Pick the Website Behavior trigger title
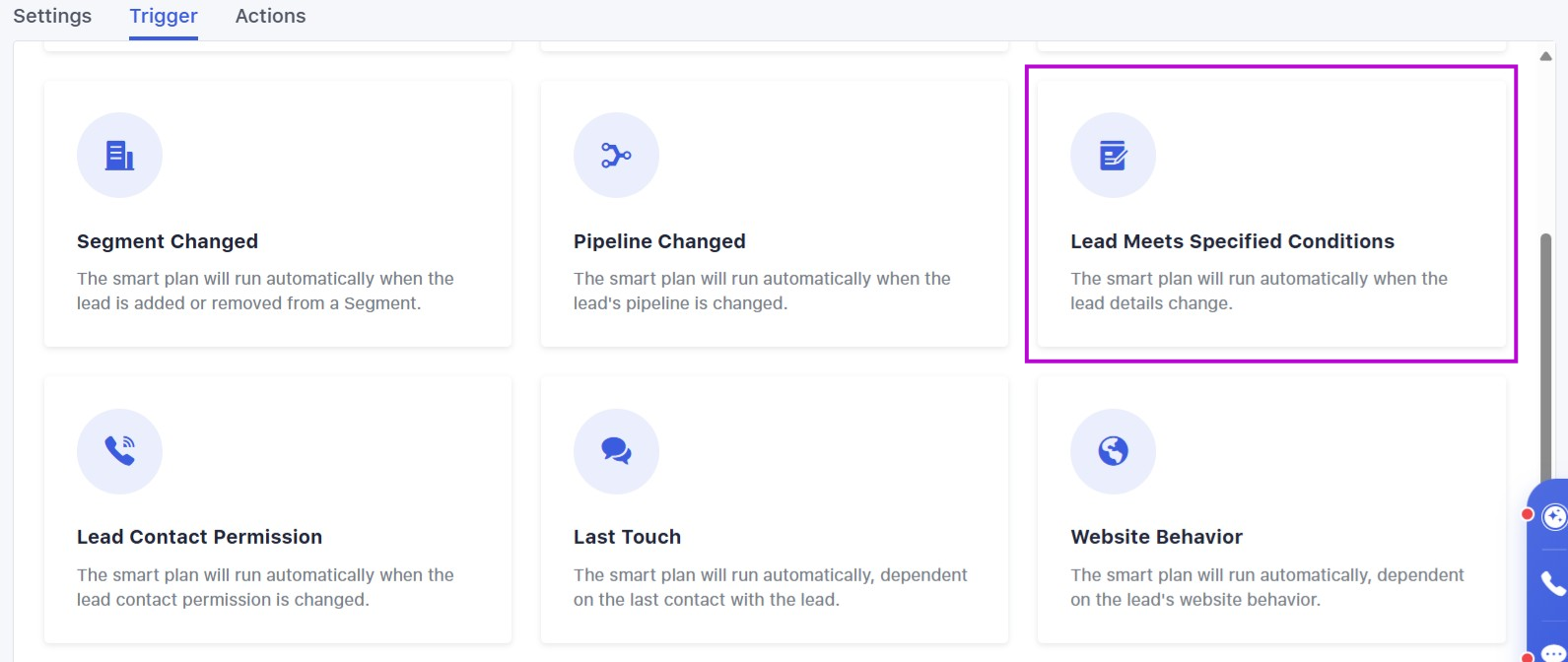The width and height of the screenshot is (1568, 662). [x=1156, y=537]
